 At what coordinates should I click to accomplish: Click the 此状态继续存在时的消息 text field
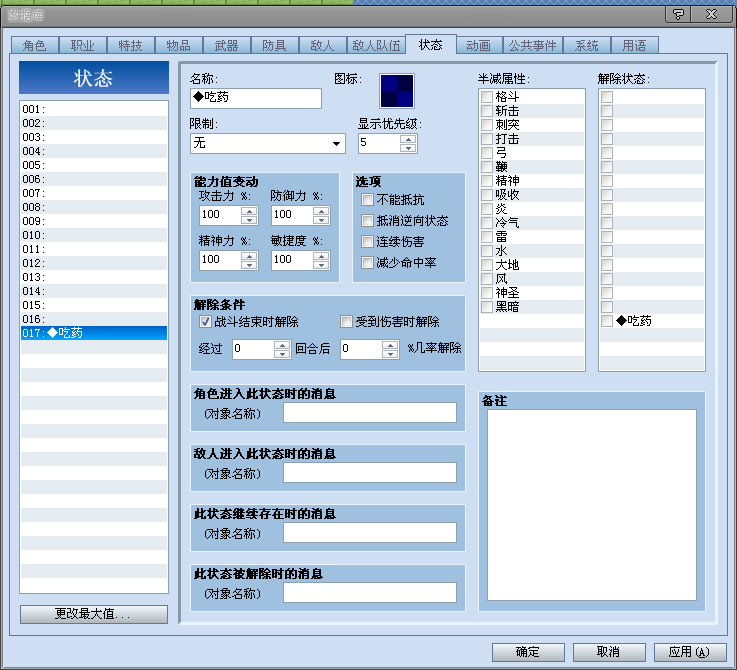click(x=369, y=533)
